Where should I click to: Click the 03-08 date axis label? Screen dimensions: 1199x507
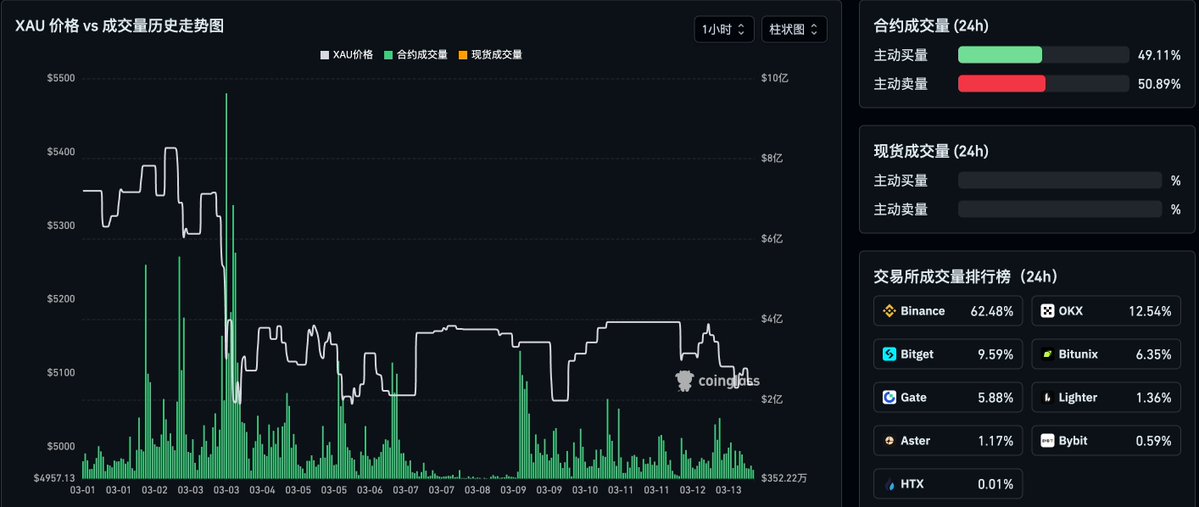pyautogui.click(x=477, y=490)
